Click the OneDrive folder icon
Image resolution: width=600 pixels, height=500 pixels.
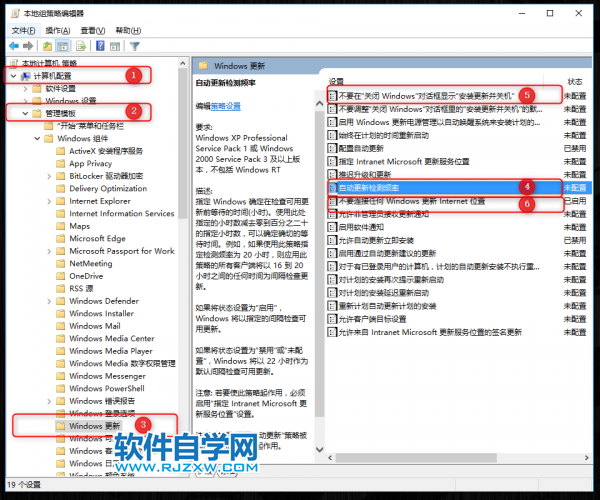pyautogui.click(x=60, y=276)
